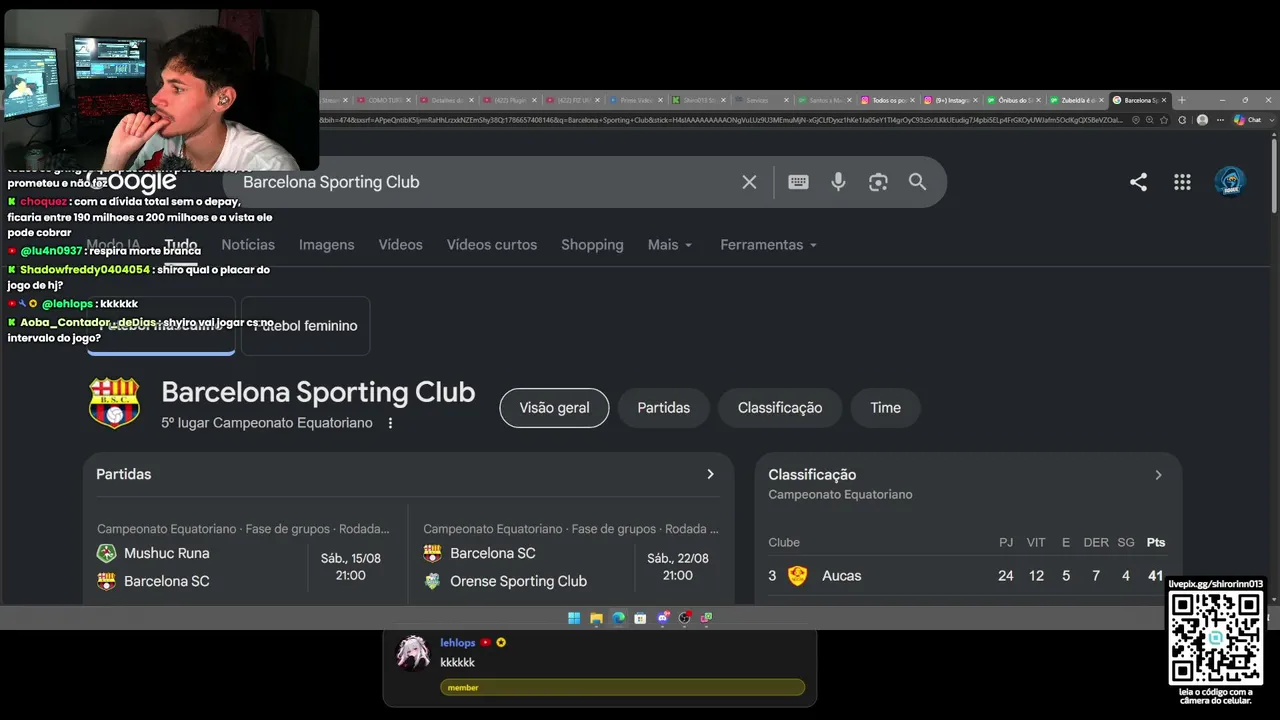This screenshot has height=720, width=1280.
Task: Select the Visão geral chip
Action: coord(554,408)
